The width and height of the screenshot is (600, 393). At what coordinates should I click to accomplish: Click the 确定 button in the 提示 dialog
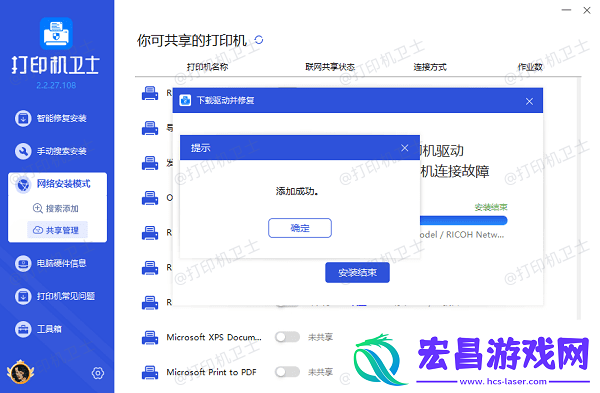(x=300, y=228)
